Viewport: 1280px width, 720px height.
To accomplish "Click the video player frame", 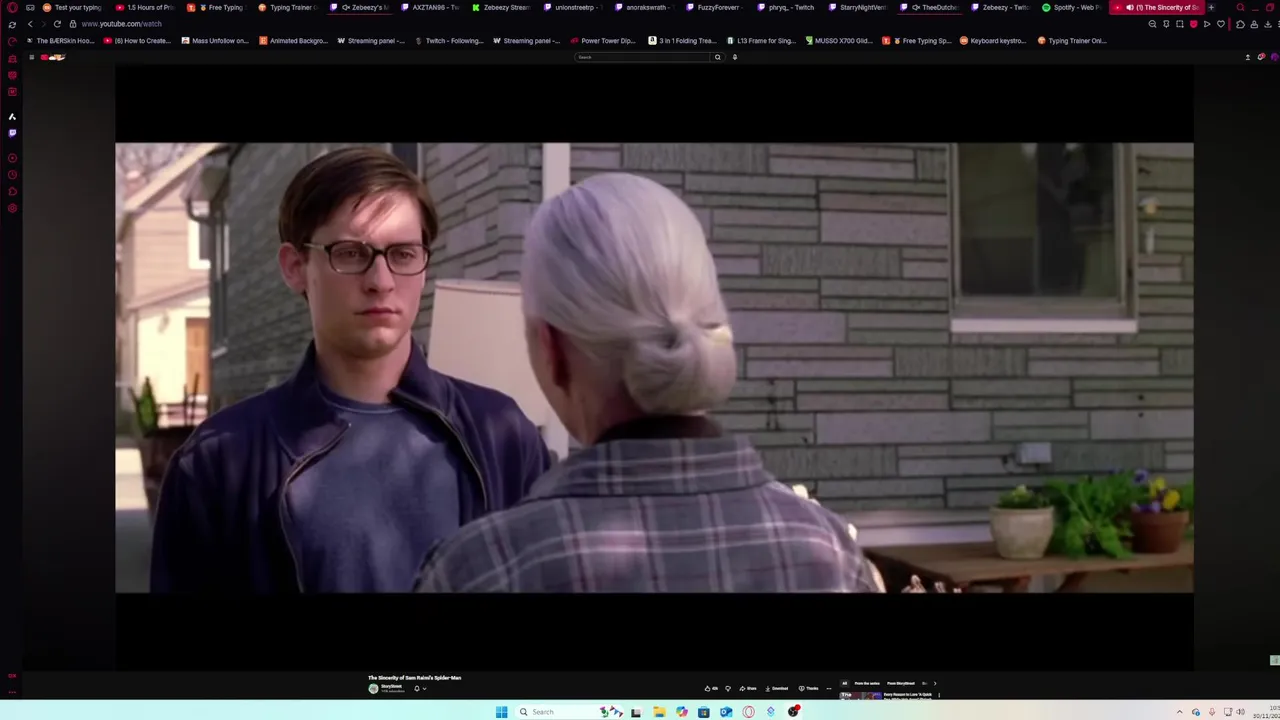I will [654, 368].
